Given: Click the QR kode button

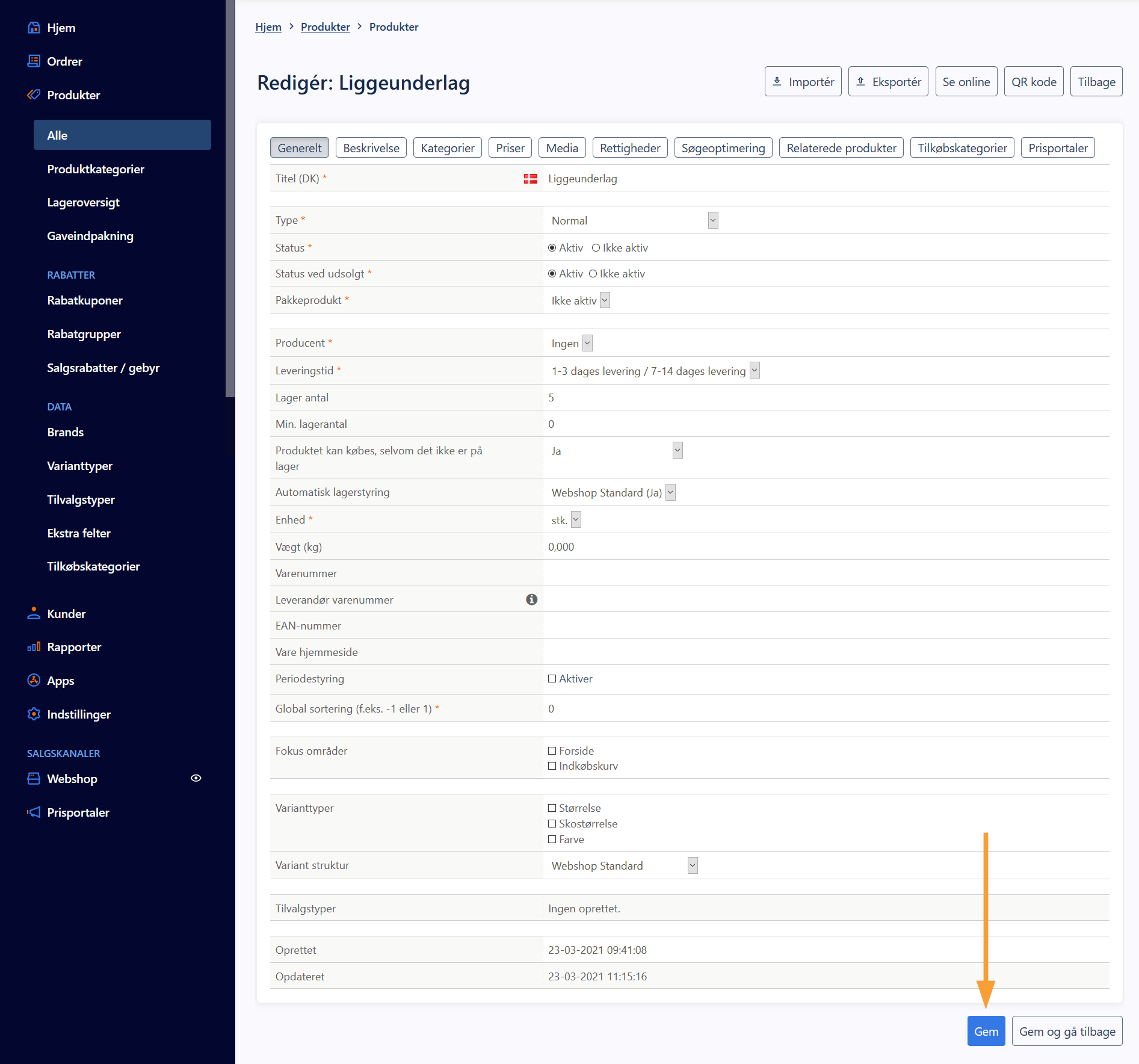Looking at the screenshot, I should click(x=1034, y=81).
